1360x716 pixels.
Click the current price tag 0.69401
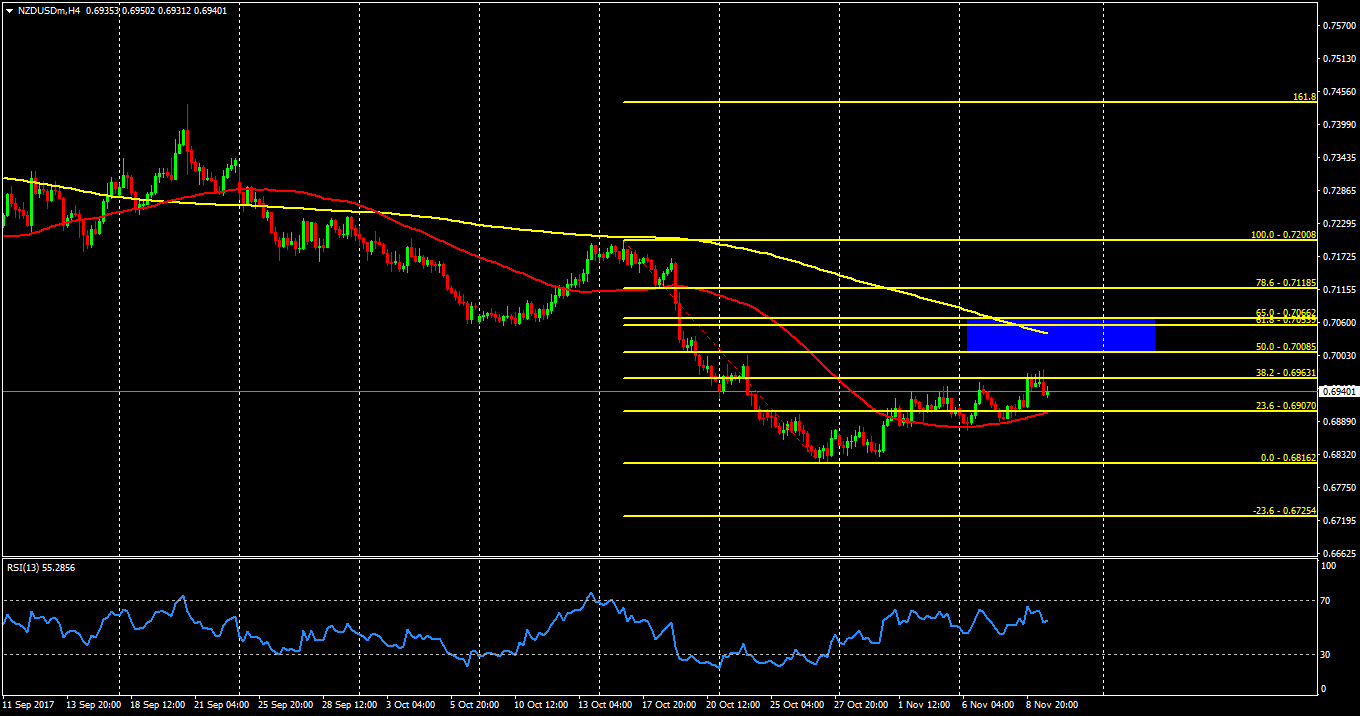click(x=1338, y=392)
